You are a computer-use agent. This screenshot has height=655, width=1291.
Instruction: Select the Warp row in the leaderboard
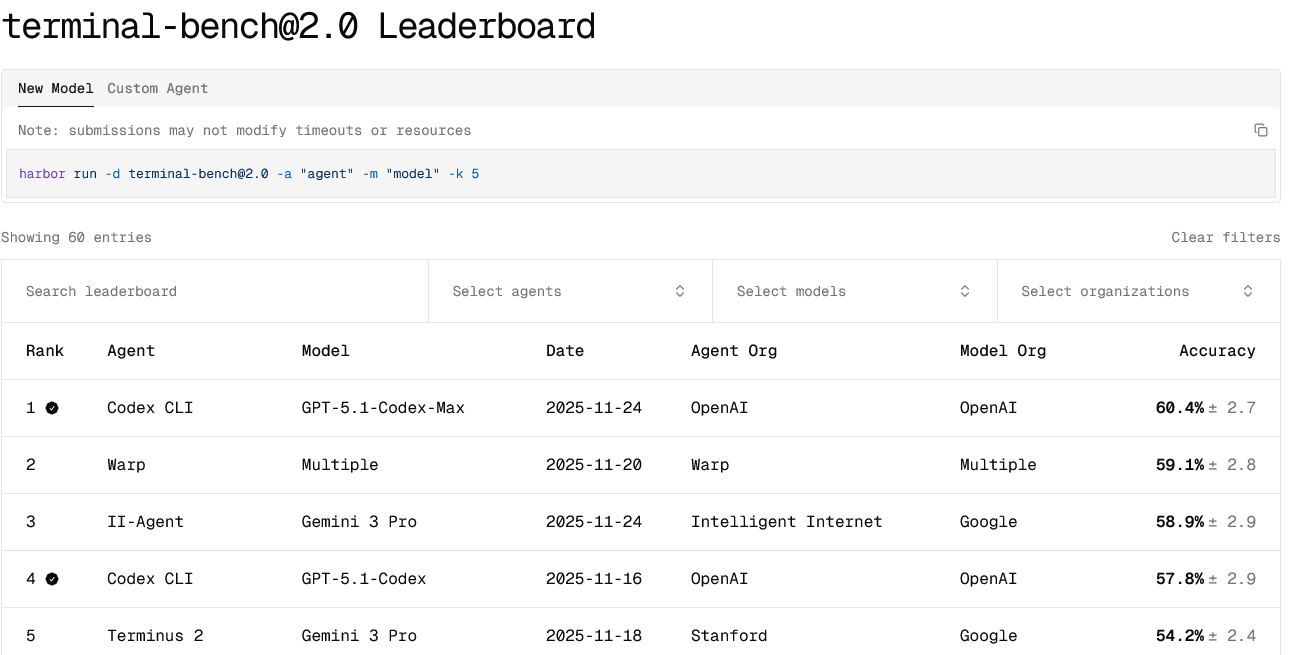tap(126, 464)
